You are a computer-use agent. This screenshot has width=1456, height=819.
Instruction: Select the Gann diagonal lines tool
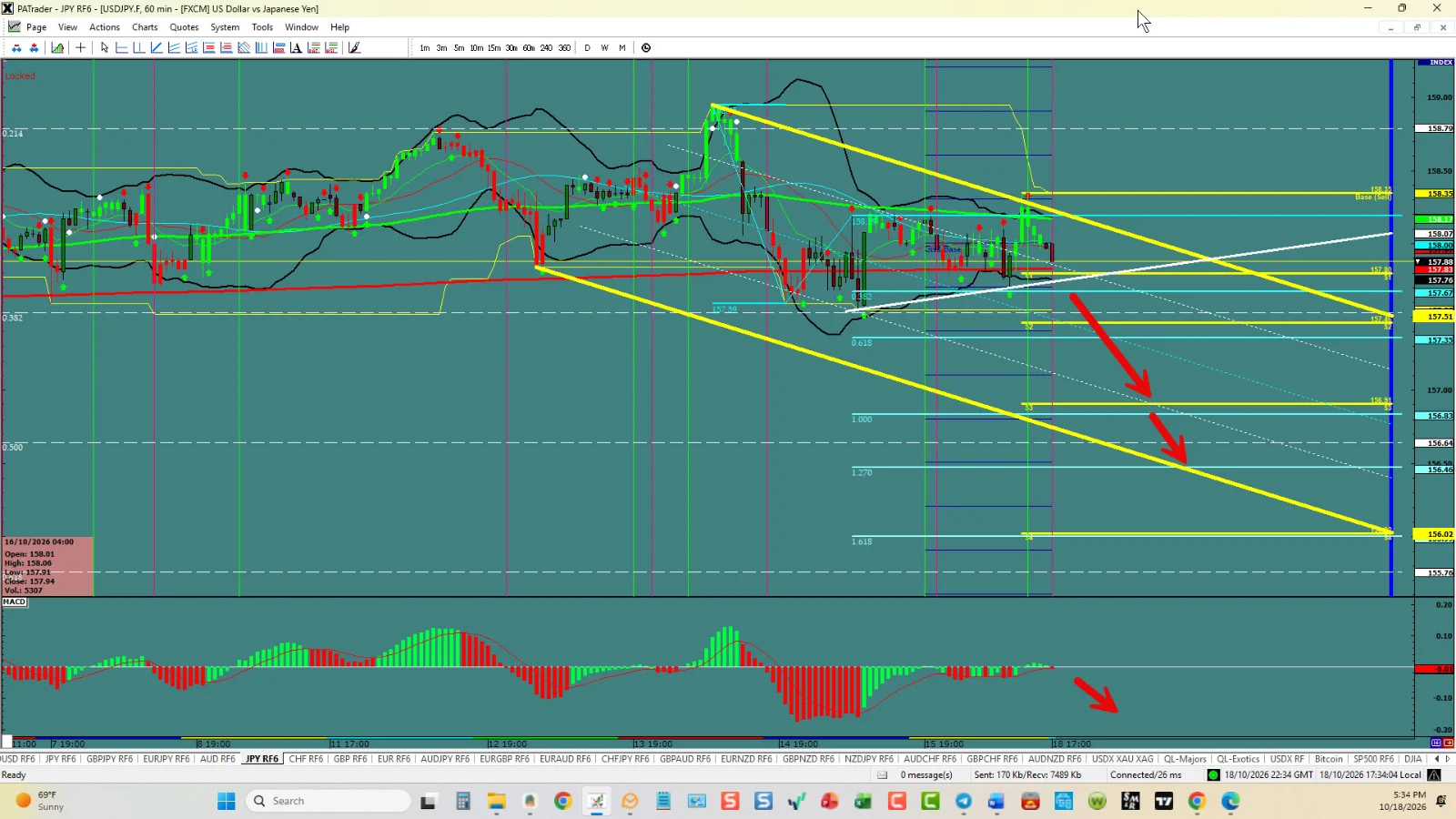coord(244,47)
